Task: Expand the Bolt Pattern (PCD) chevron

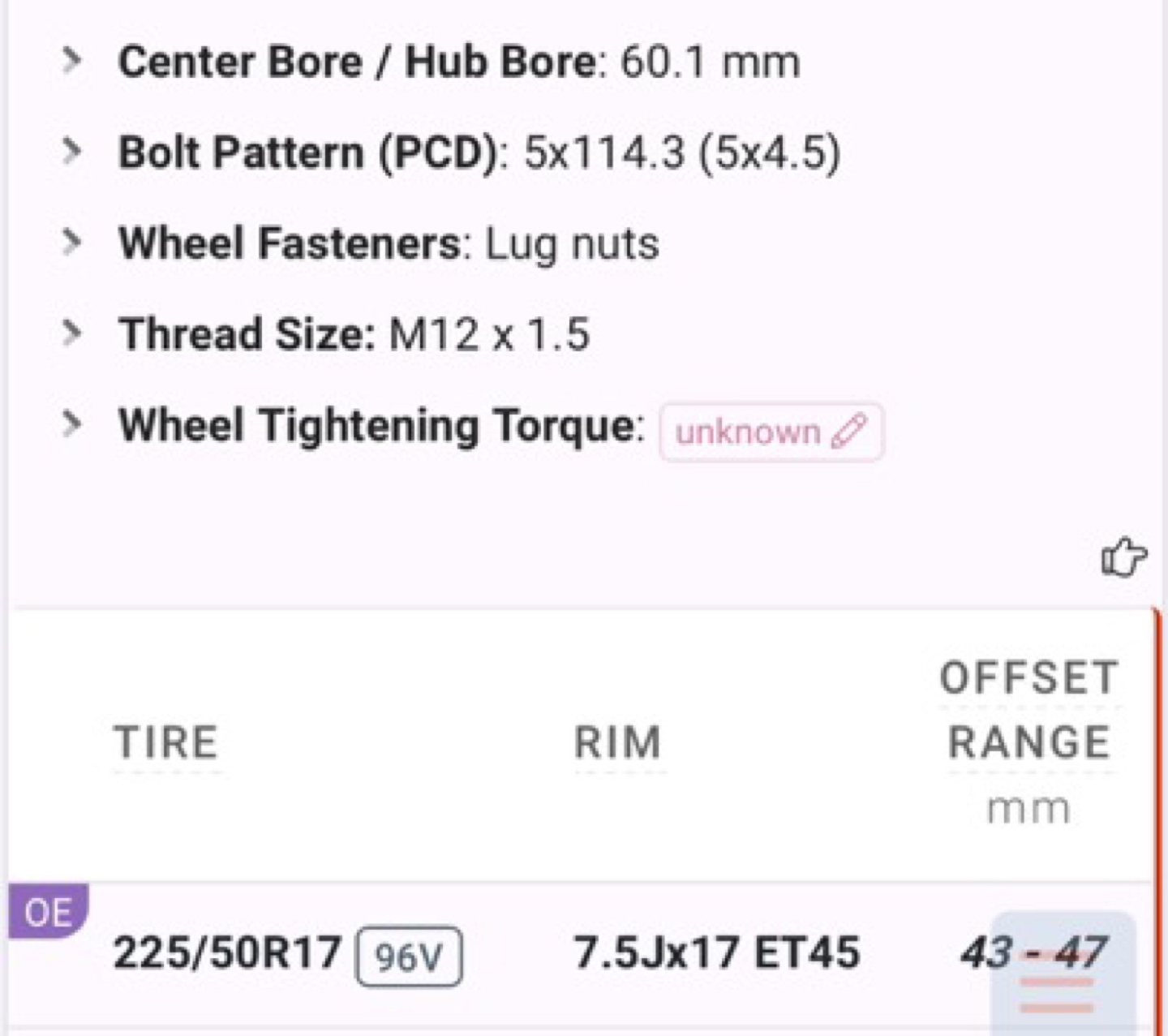Action: pos(72,151)
